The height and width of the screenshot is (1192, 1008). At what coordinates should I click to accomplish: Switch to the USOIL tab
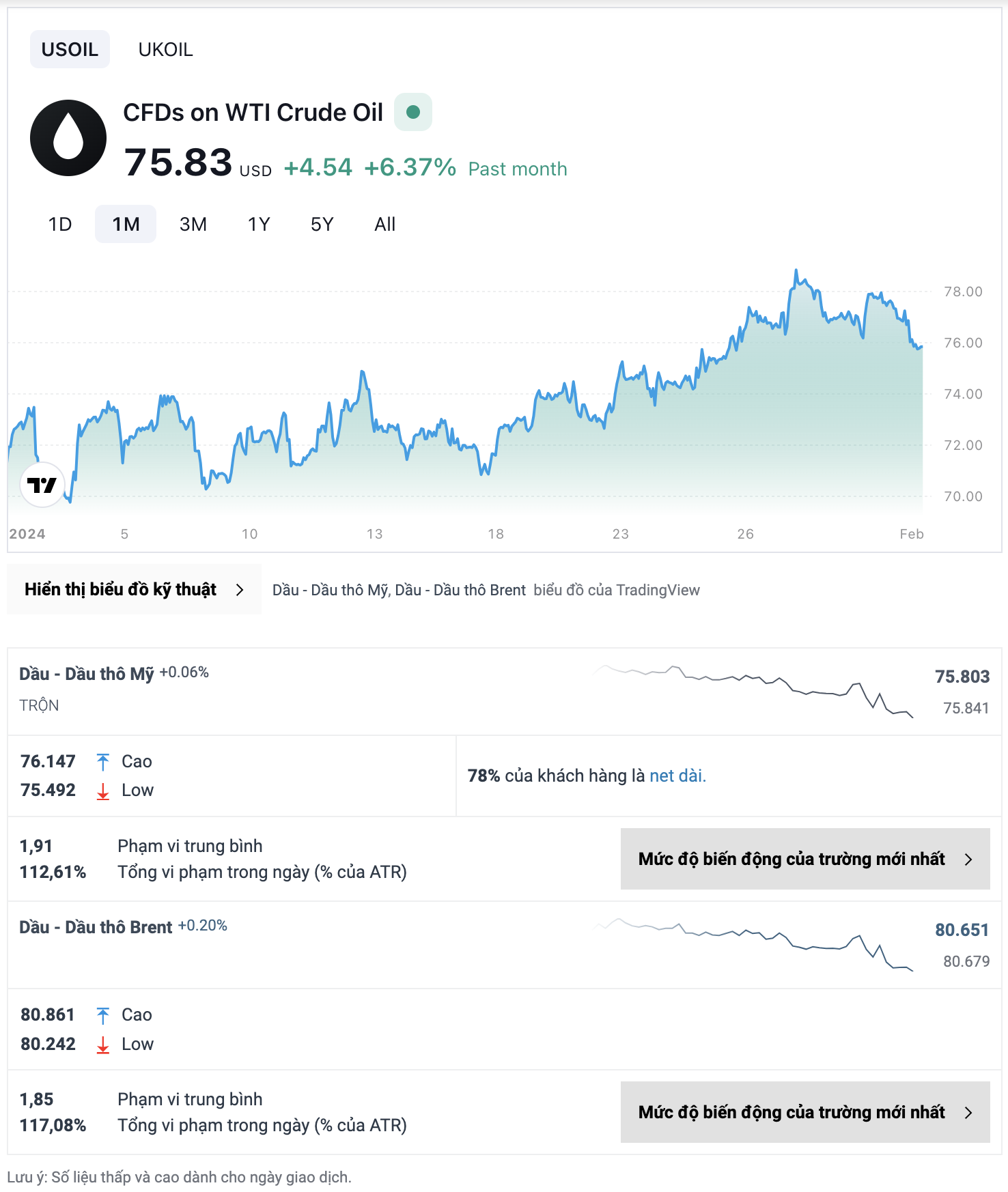pos(70,49)
